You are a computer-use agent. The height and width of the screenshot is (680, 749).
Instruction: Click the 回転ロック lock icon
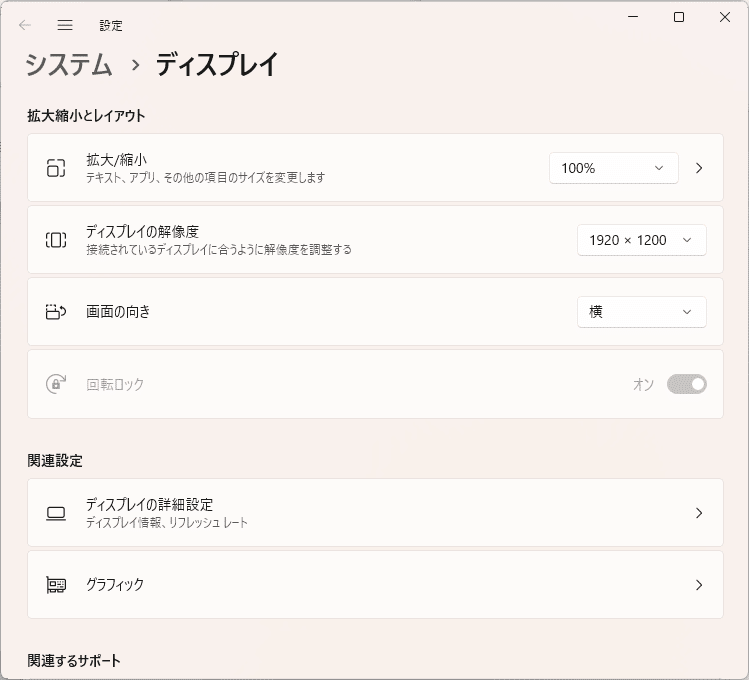click(56, 384)
